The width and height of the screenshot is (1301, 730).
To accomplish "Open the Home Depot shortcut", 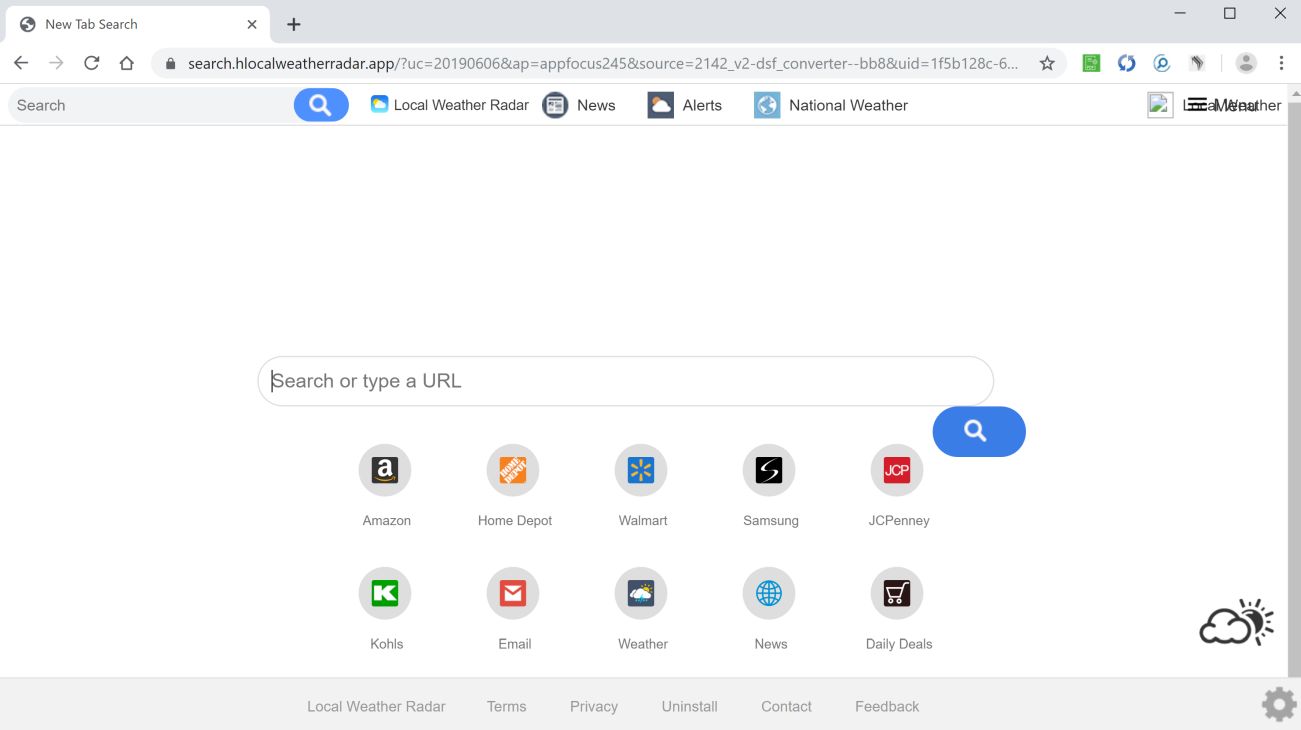I will pyautogui.click(x=513, y=470).
